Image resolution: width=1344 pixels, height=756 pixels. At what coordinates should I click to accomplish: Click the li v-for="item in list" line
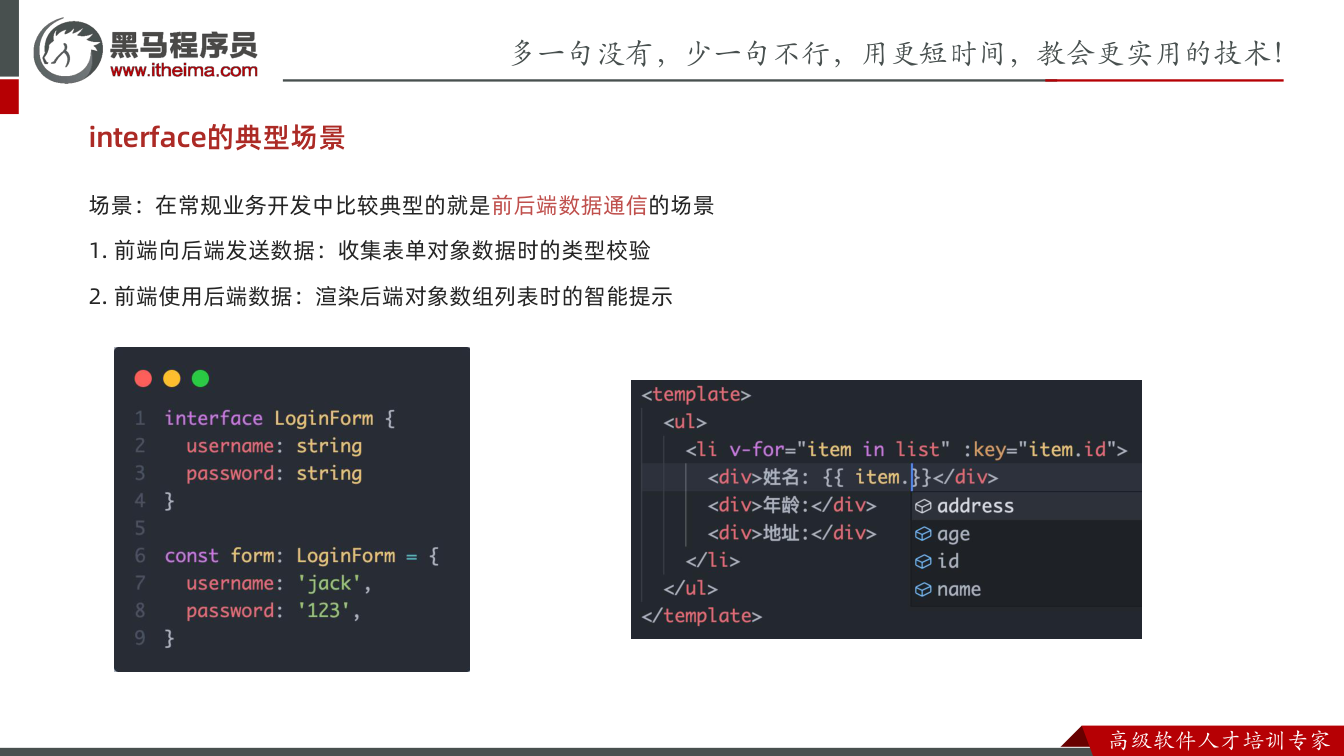point(906,449)
